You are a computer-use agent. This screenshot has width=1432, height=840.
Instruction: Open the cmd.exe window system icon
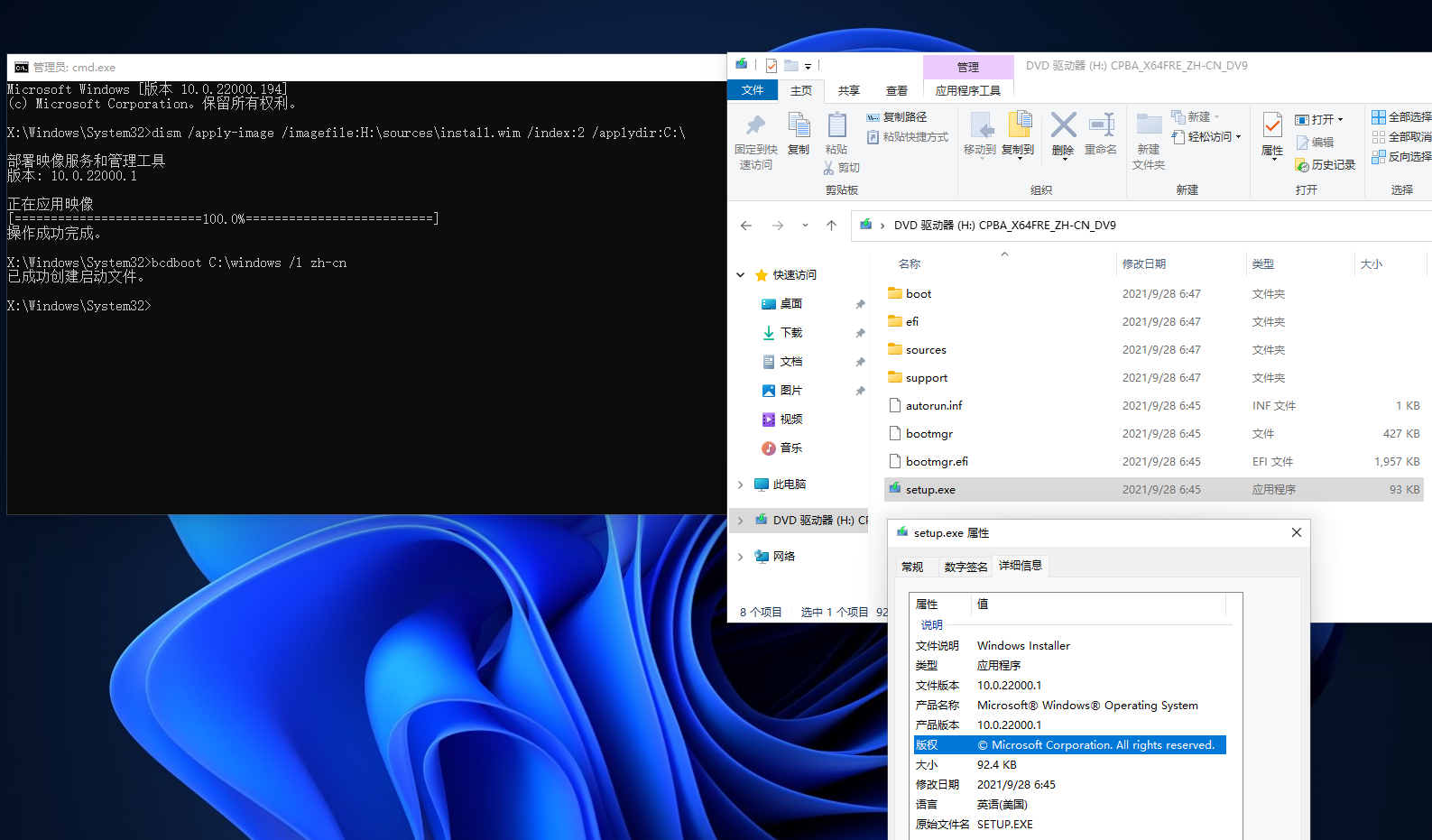tap(21, 68)
